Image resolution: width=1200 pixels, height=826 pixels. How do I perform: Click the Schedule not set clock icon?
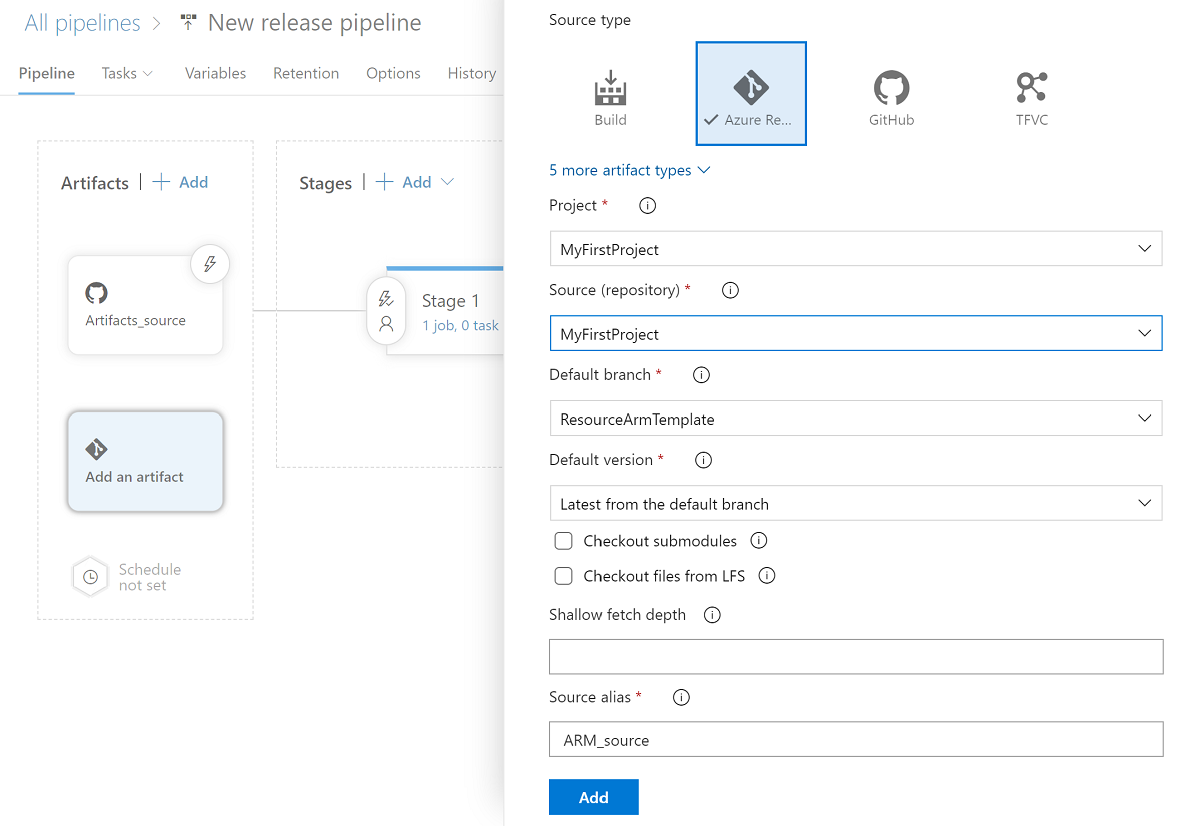tap(90, 577)
